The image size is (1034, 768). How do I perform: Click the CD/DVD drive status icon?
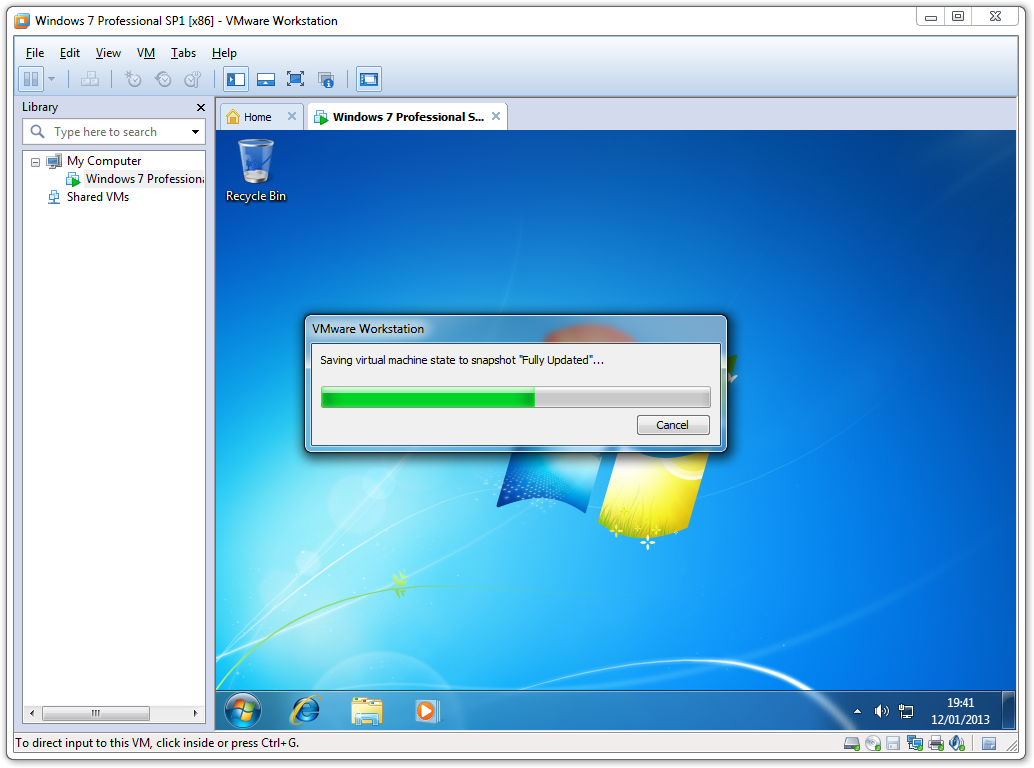(x=873, y=743)
